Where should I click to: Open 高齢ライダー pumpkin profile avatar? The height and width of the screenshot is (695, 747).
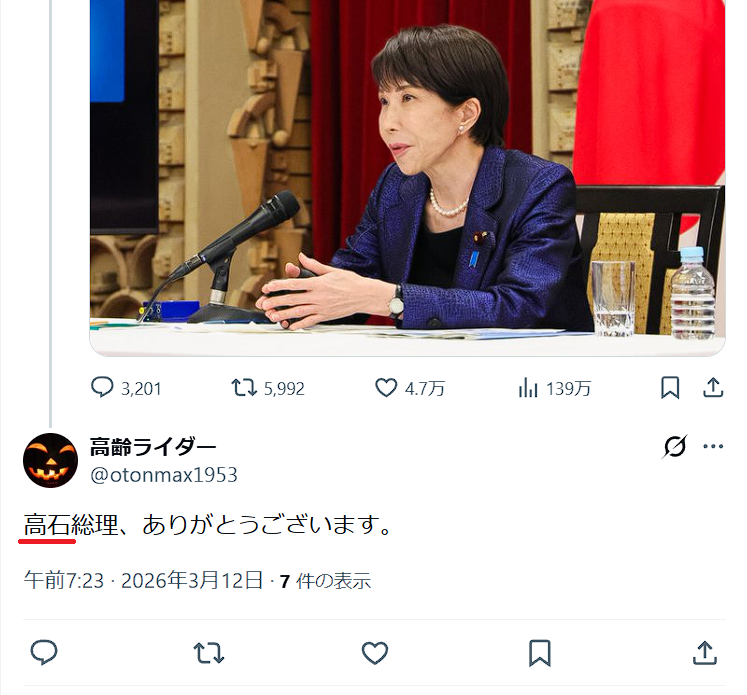[x=50, y=460]
